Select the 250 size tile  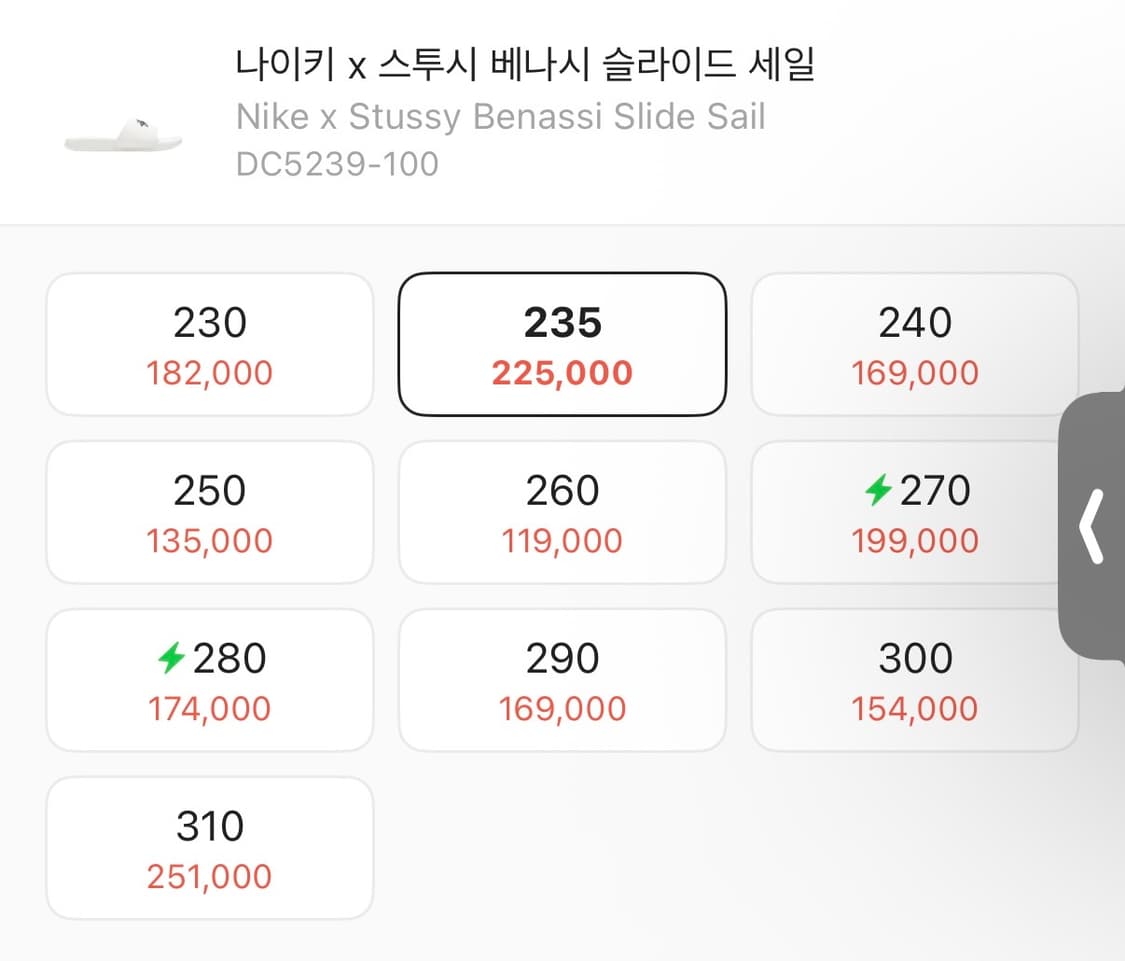tap(210, 512)
